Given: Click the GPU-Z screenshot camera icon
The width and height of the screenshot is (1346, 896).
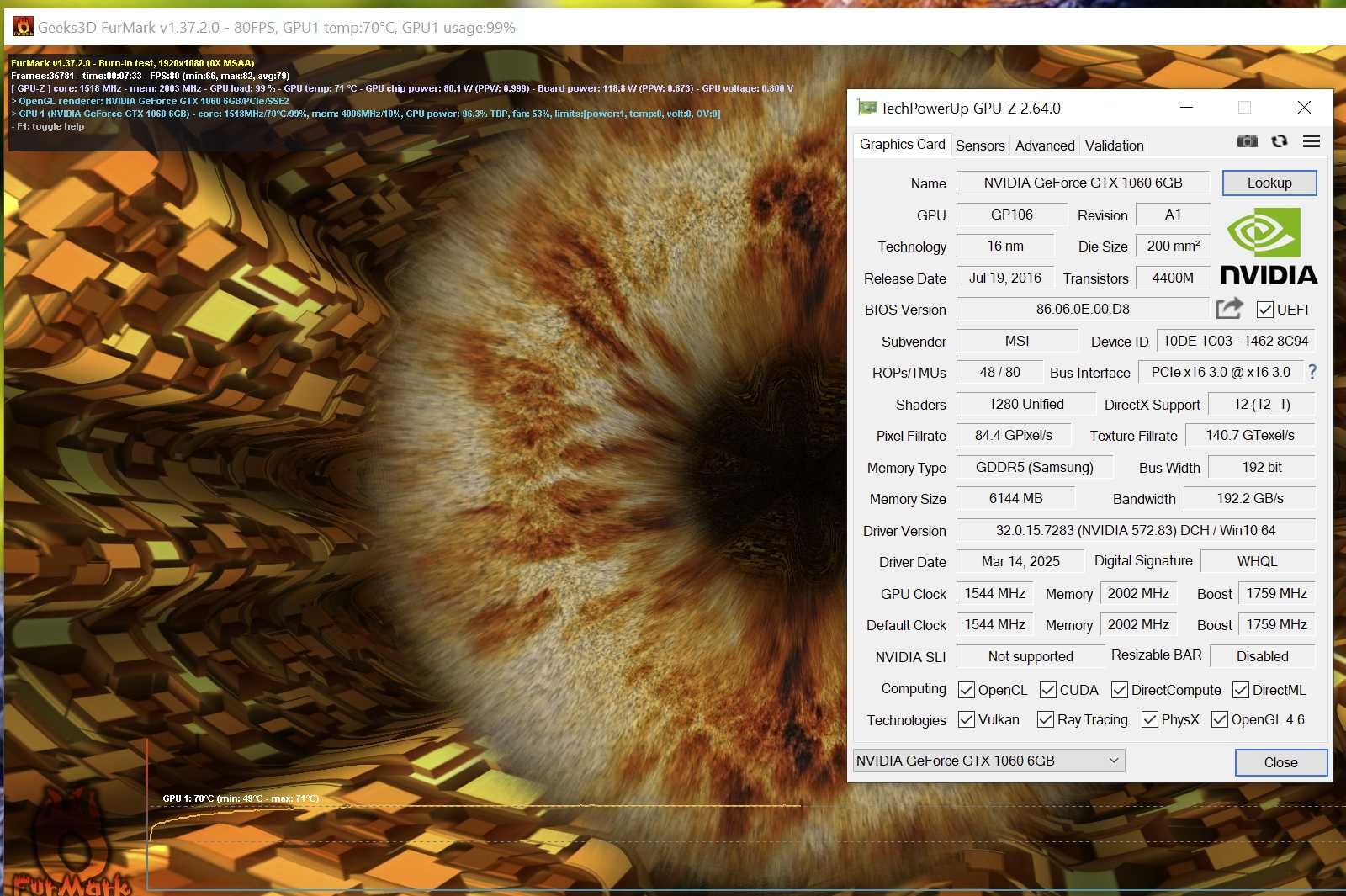Looking at the screenshot, I should pos(1247,141).
